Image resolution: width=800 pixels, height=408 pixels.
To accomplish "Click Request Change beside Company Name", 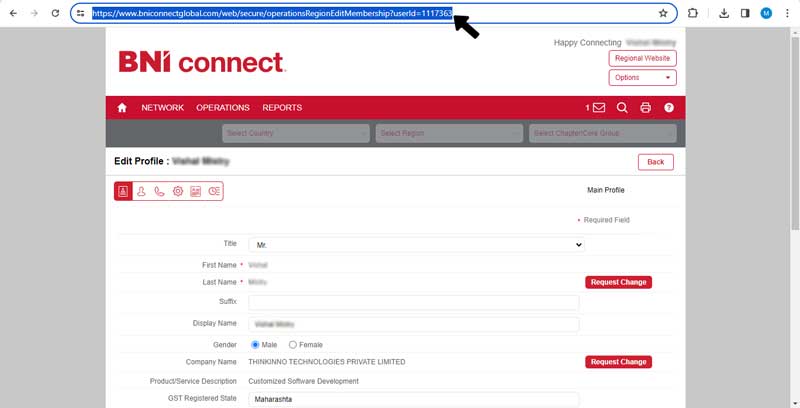I will click(618, 362).
